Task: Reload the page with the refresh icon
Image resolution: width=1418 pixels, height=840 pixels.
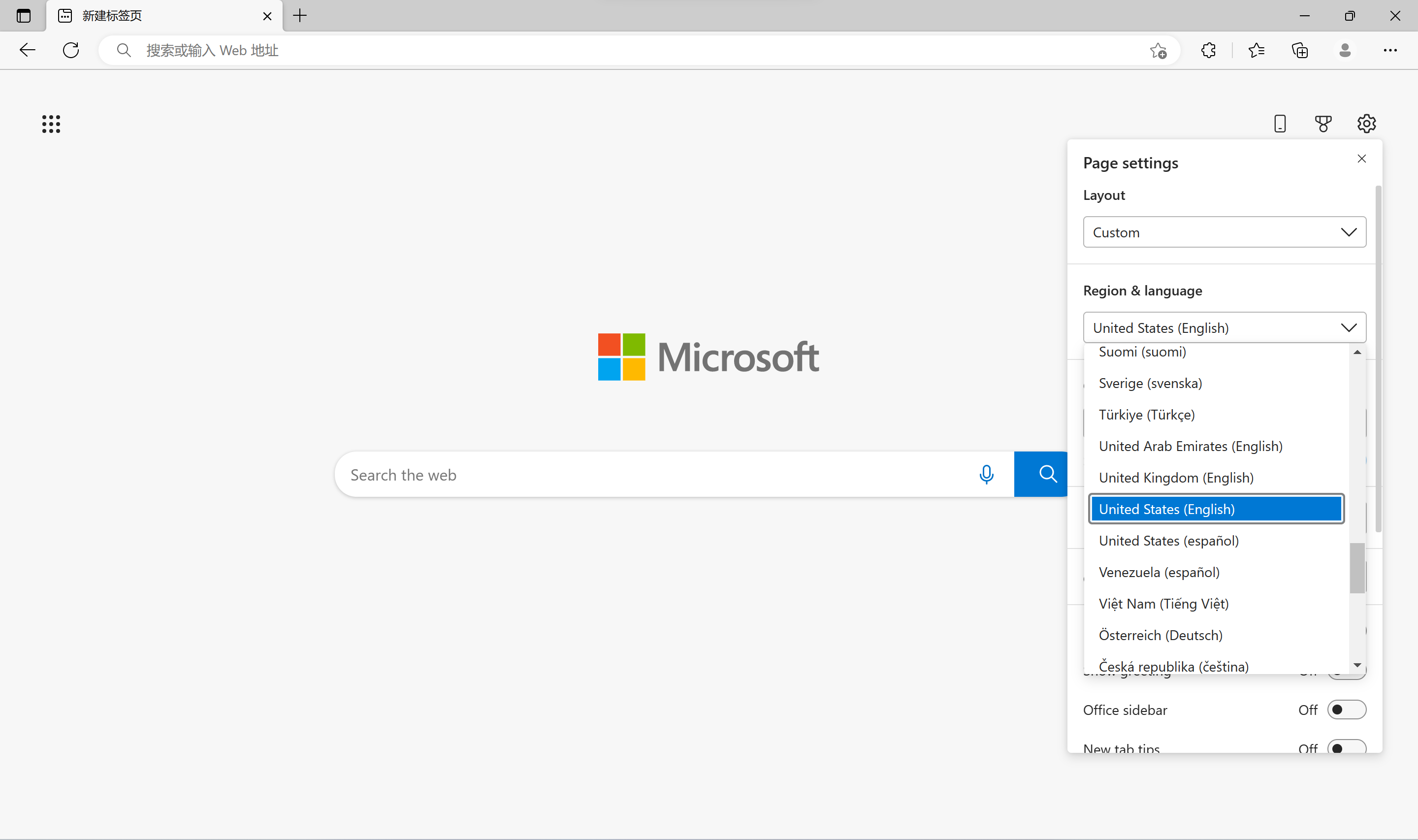Action: pos(71,50)
